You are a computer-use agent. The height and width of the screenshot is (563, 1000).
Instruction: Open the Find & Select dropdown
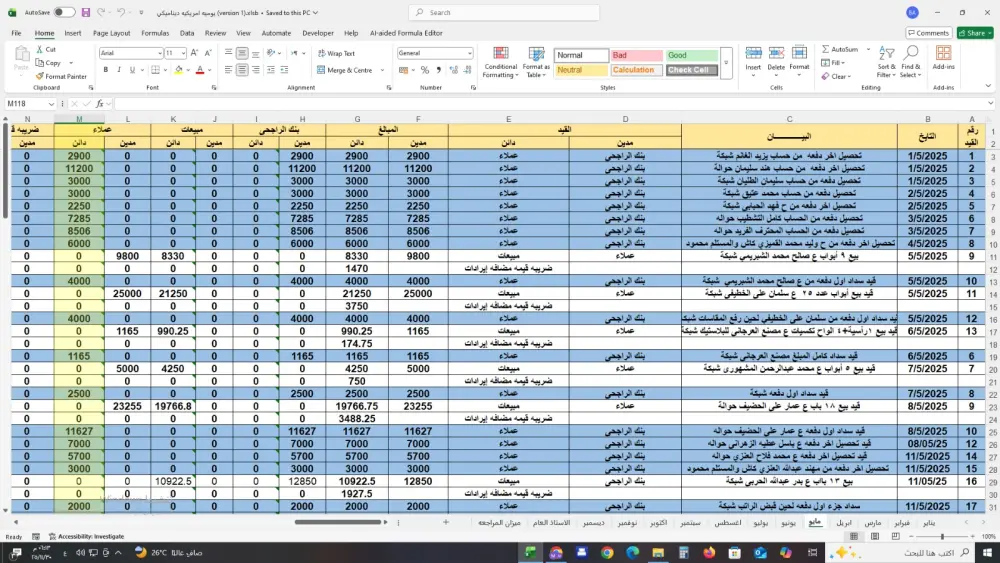pyautogui.click(x=911, y=62)
